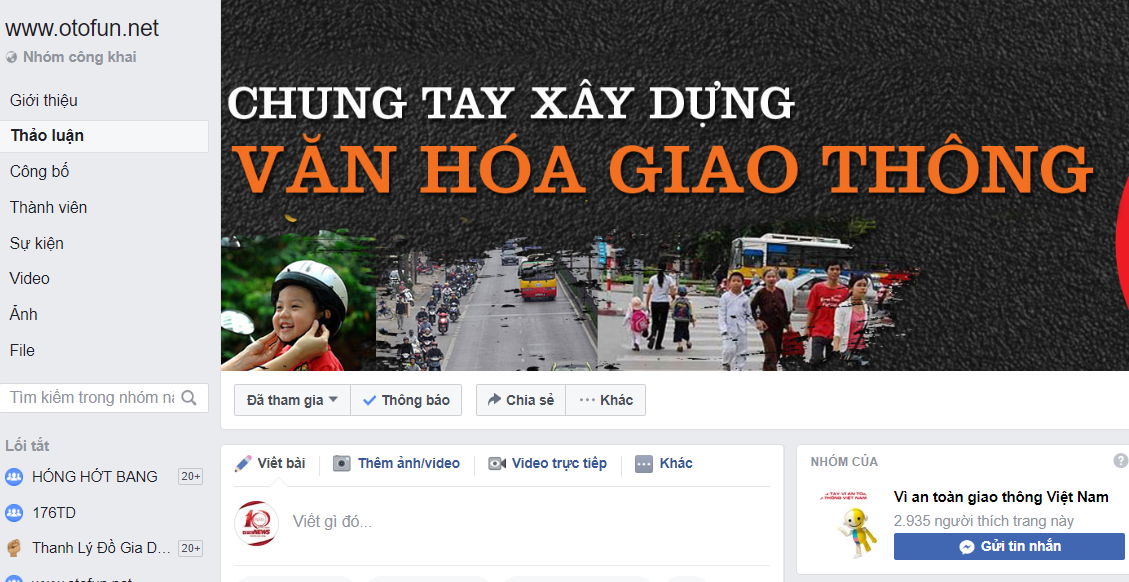Click the live video camera icon

point(497,463)
